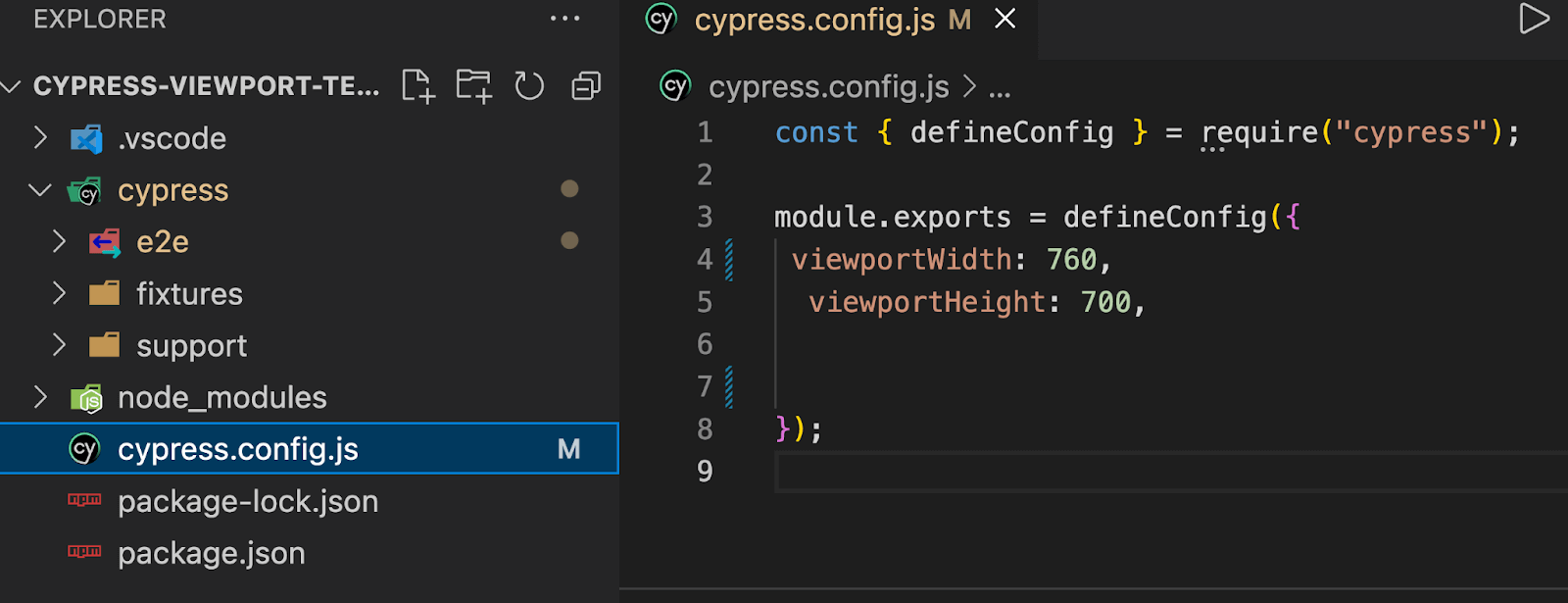
Task: Collapse the CYPRESS-VIEWPORT-TE project root section
Action: [x=12, y=86]
